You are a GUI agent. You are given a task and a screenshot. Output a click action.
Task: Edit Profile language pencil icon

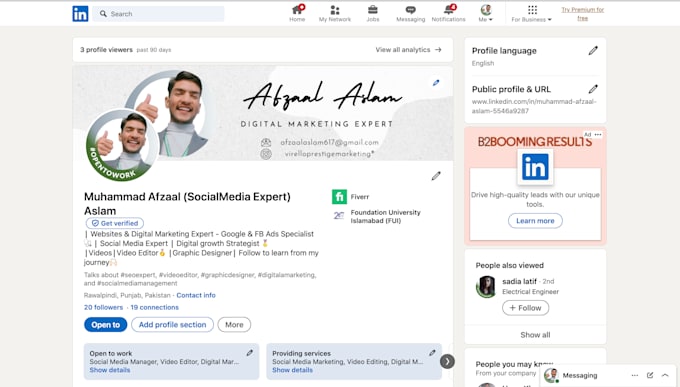593,51
